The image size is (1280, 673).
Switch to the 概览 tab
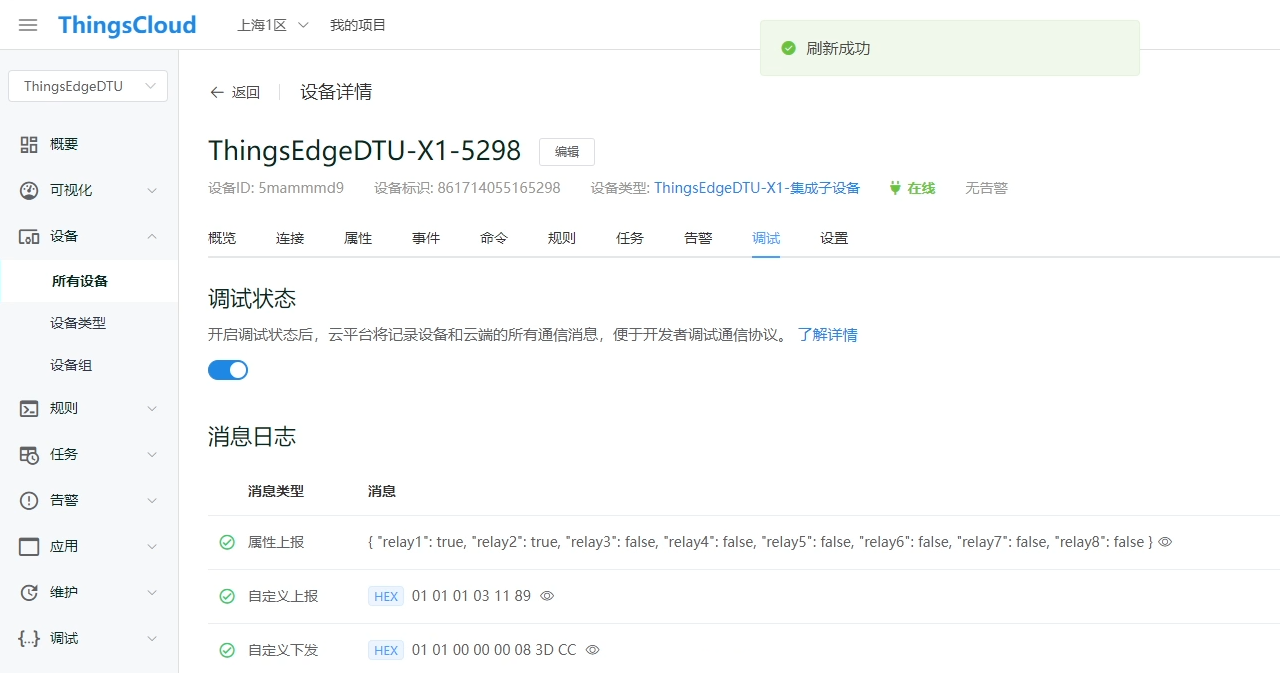(222, 238)
